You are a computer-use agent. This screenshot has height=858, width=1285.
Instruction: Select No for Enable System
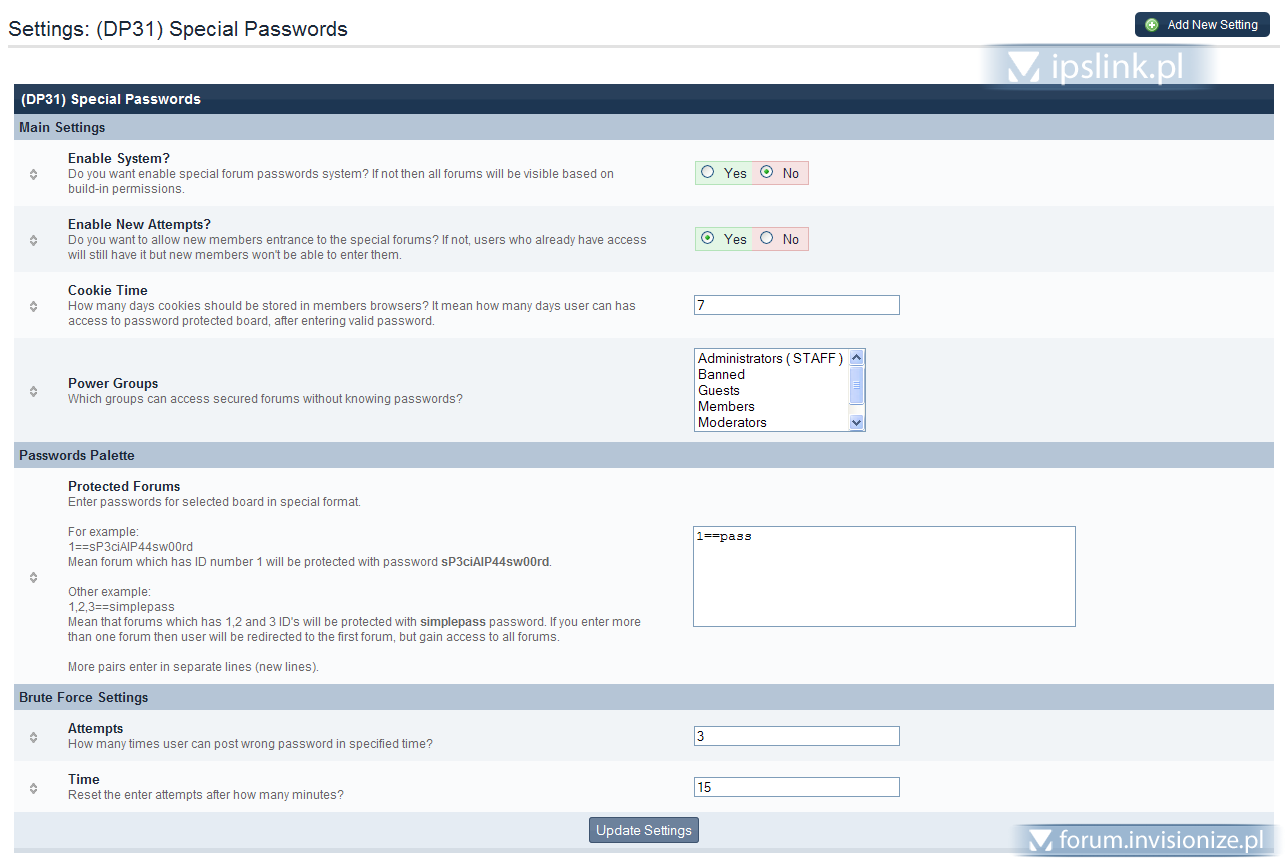[x=767, y=172]
